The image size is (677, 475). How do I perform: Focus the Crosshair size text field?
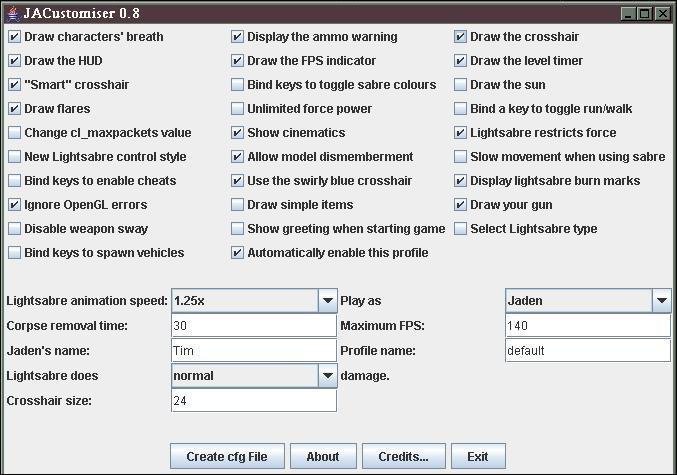tap(254, 401)
